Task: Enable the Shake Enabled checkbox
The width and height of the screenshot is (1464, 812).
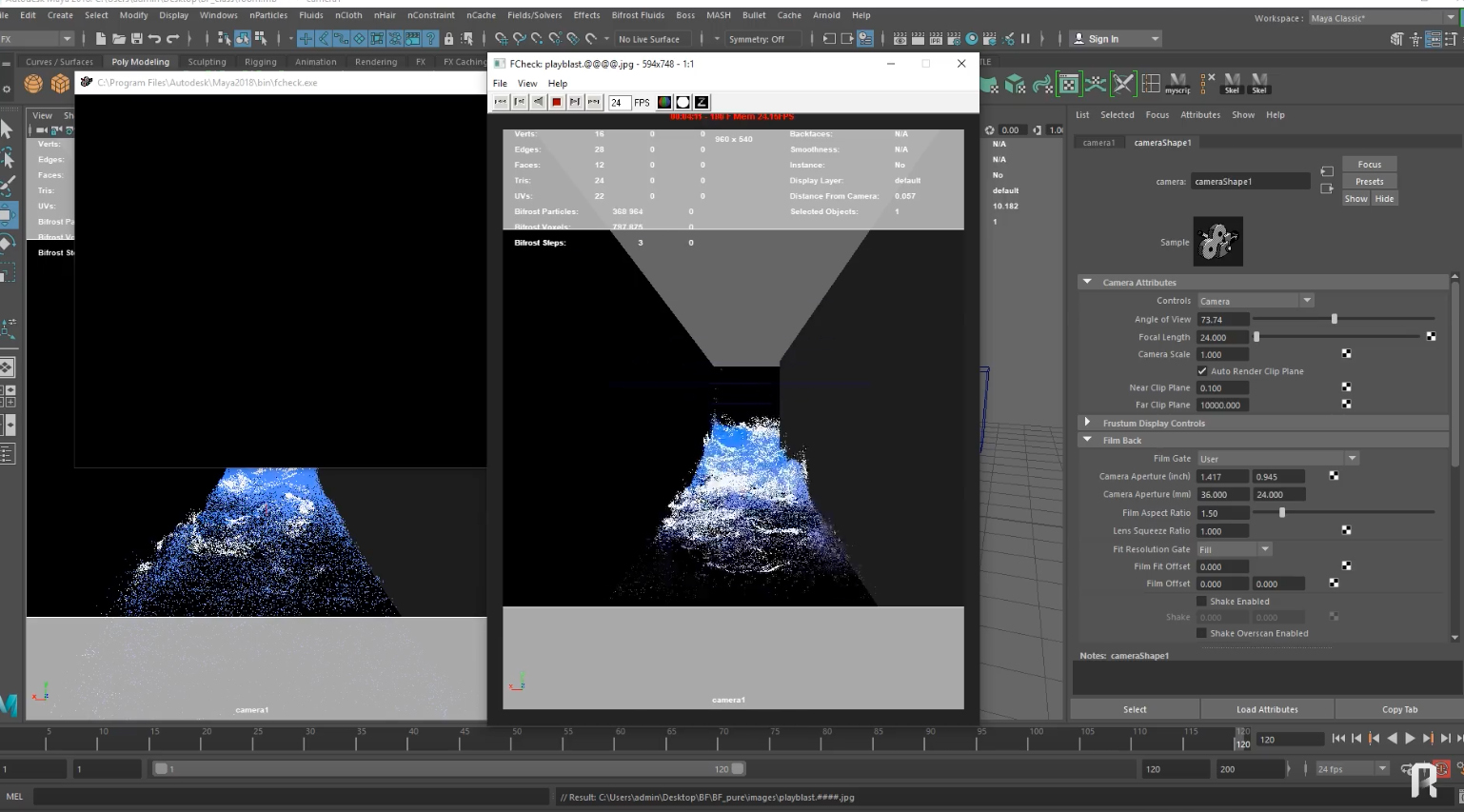Action: click(1202, 602)
